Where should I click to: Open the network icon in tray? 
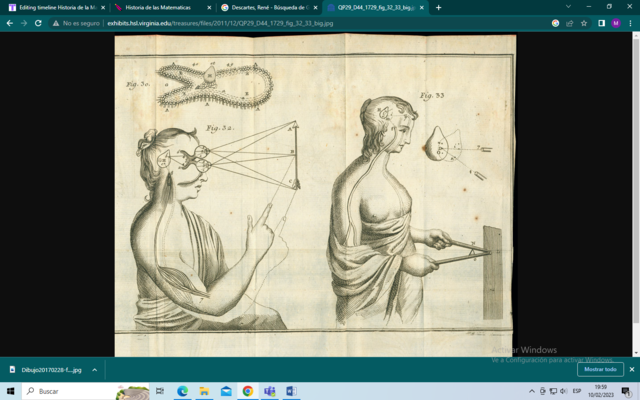tap(553, 391)
